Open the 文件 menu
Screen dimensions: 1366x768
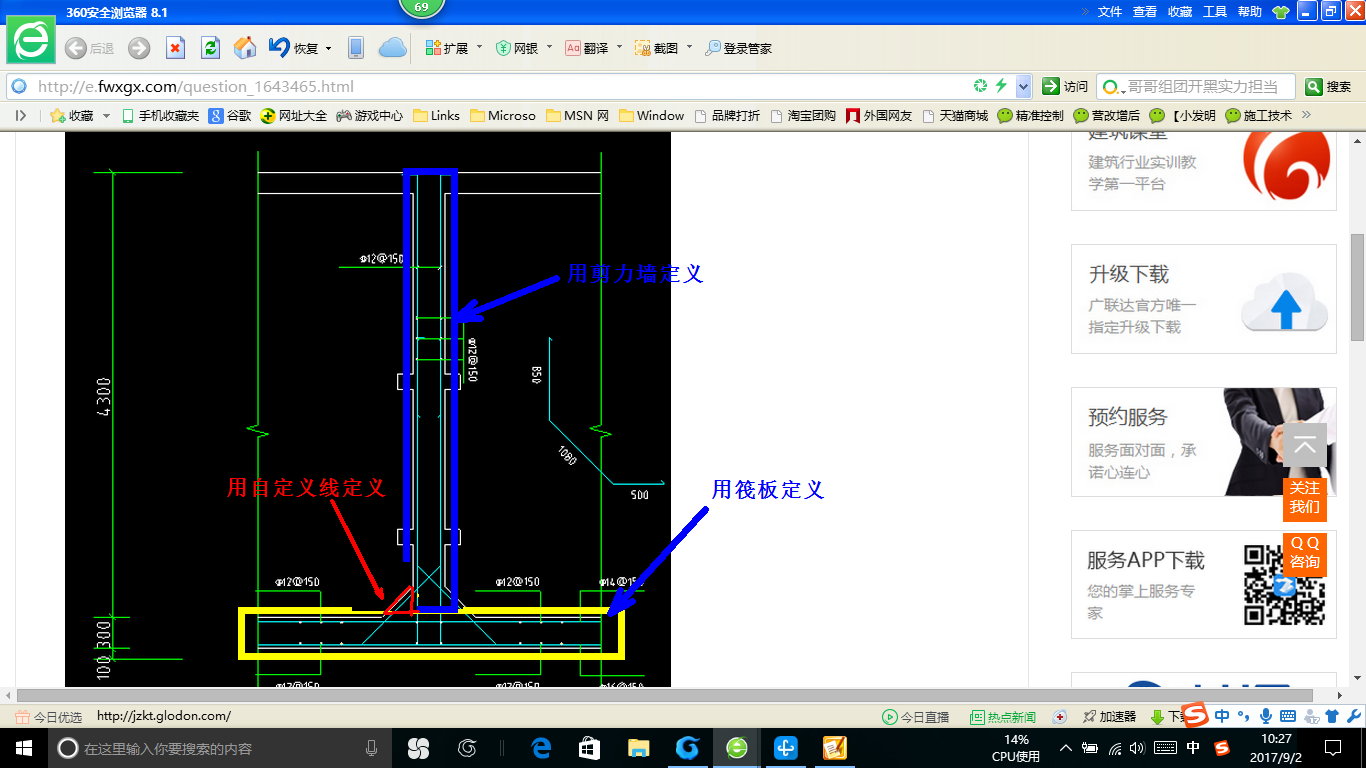(1110, 11)
